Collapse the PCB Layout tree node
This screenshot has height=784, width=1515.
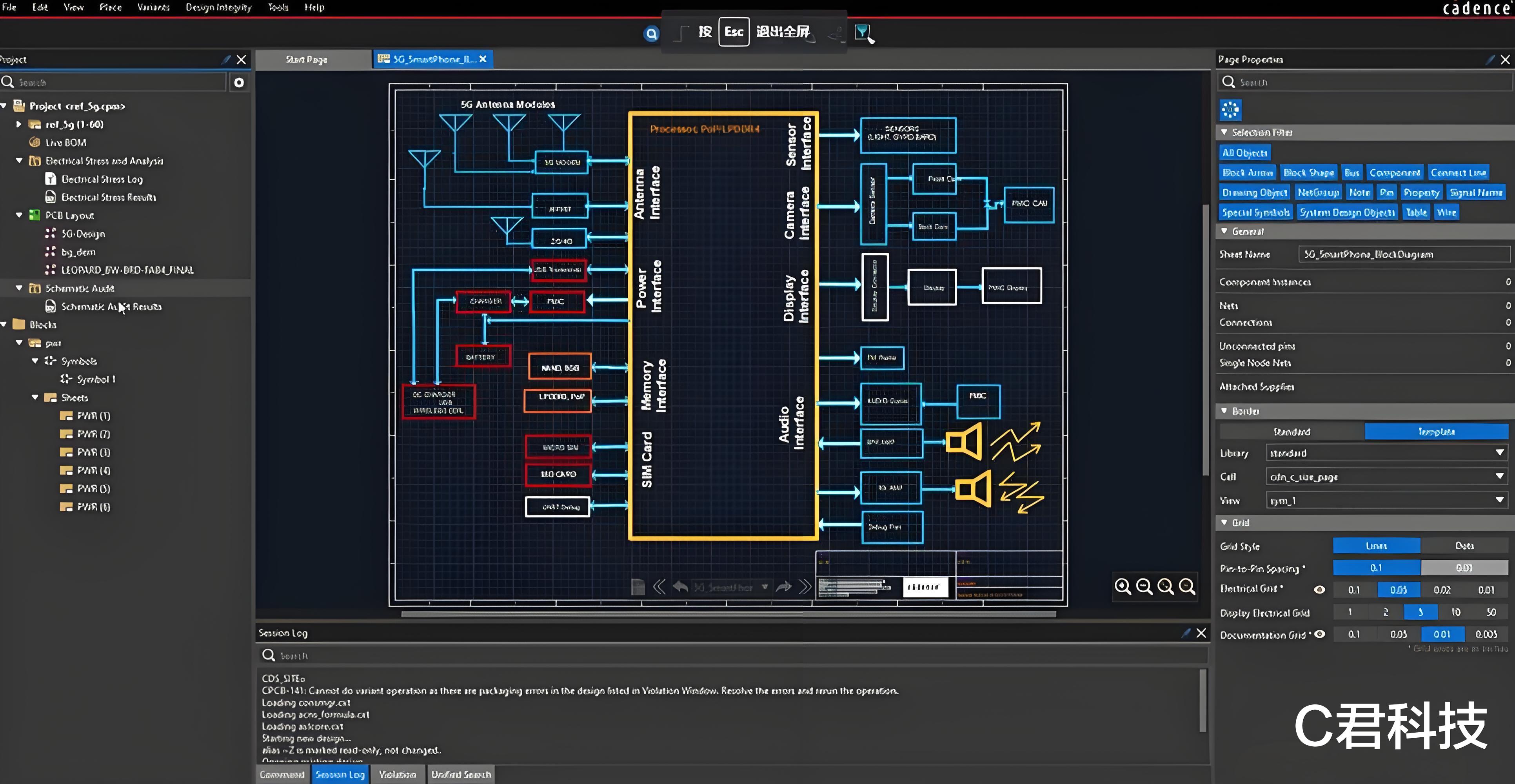[20, 215]
